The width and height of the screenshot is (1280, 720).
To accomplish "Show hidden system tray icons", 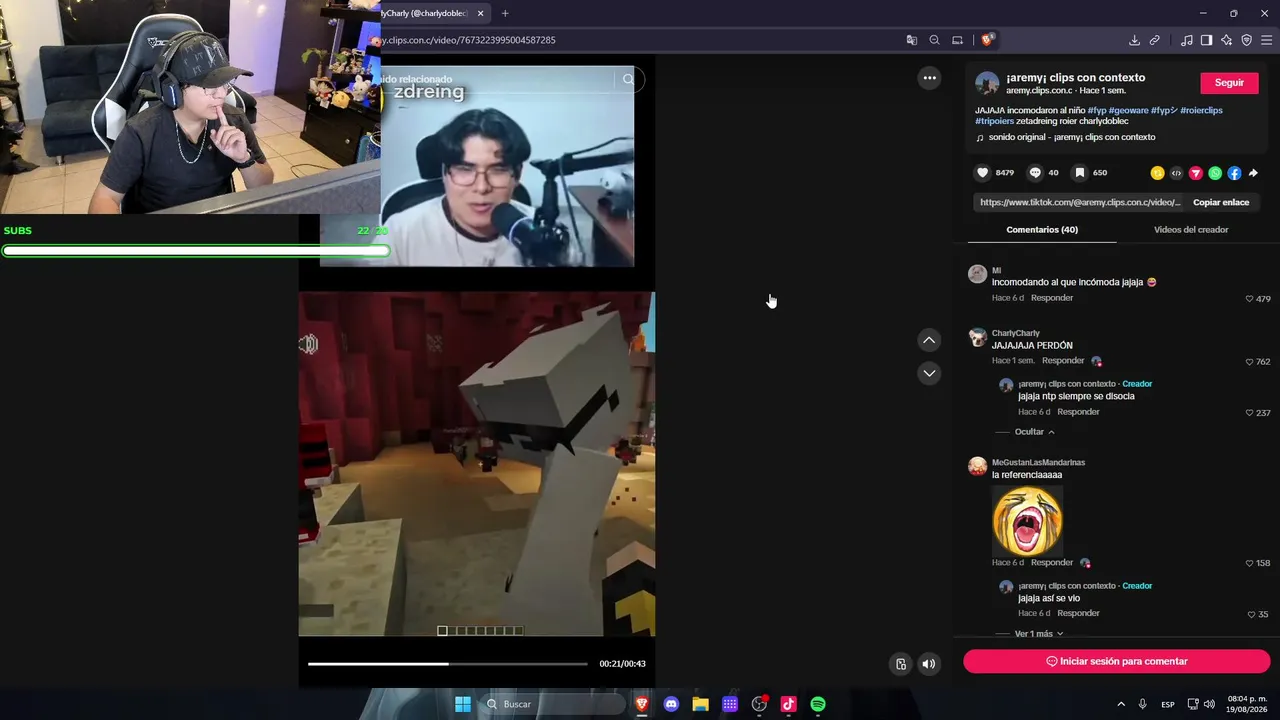I will tap(1121, 704).
